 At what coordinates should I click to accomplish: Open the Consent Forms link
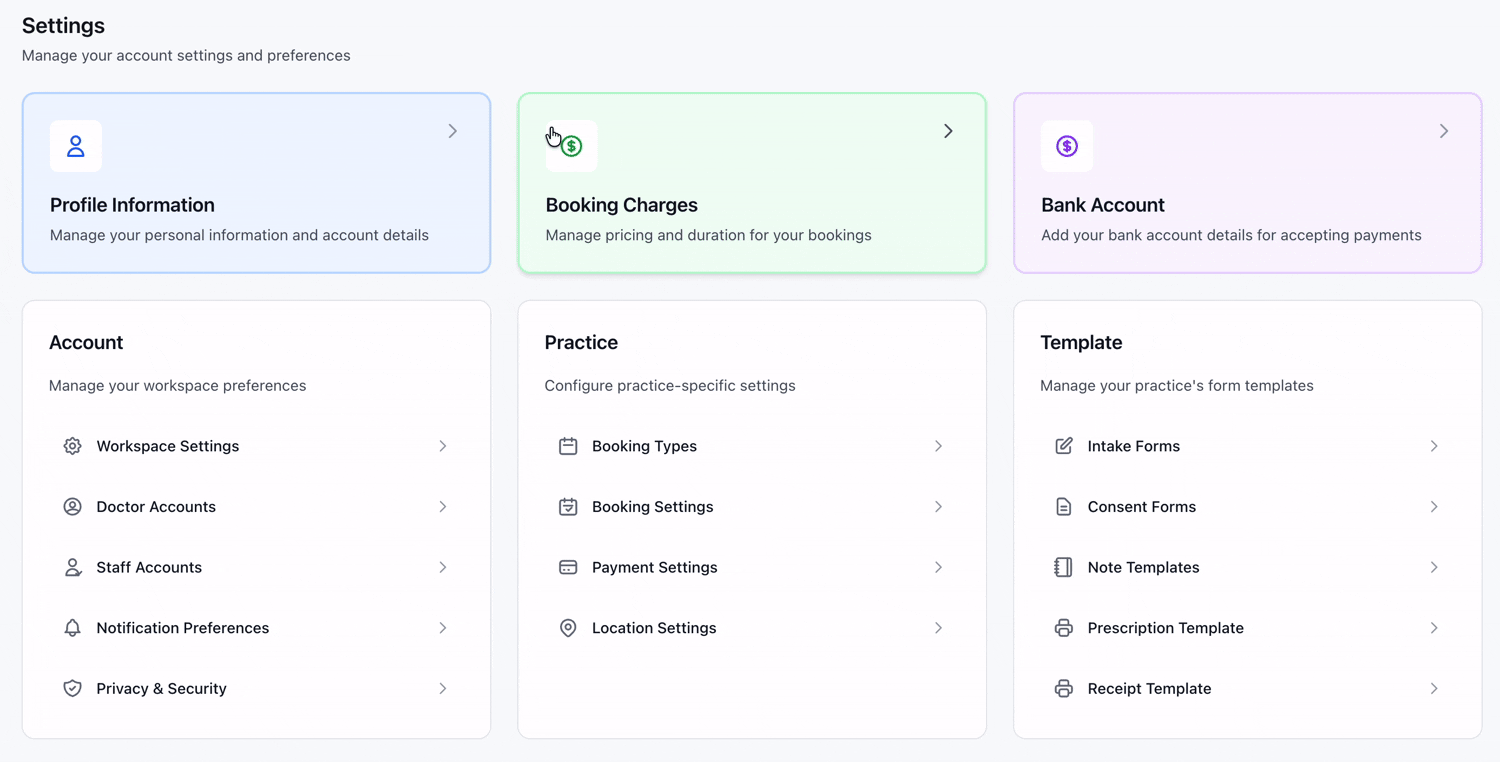point(1141,507)
